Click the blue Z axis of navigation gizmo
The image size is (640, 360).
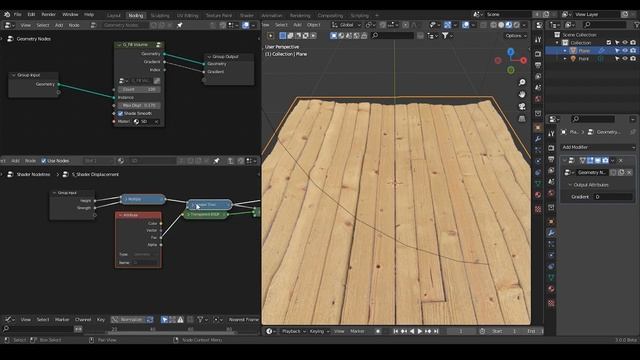click(511, 52)
